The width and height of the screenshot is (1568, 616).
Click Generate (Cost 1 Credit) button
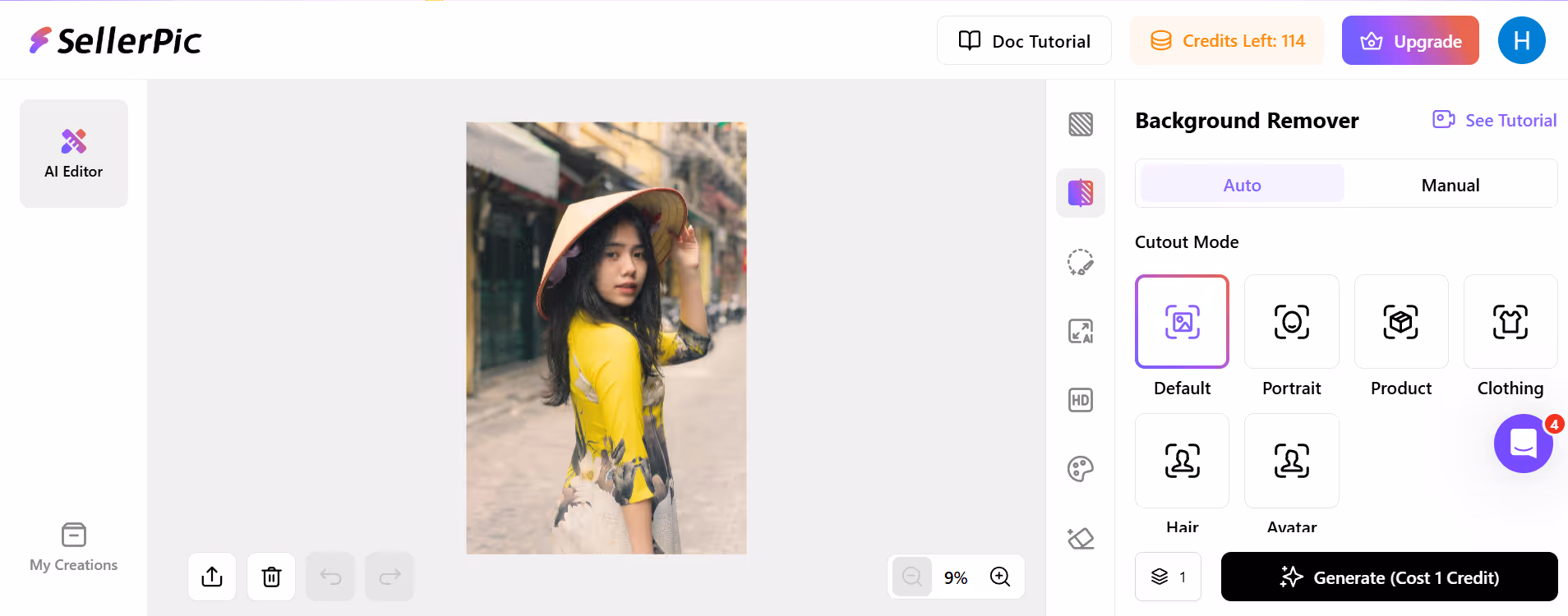(x=1389, y=577)
